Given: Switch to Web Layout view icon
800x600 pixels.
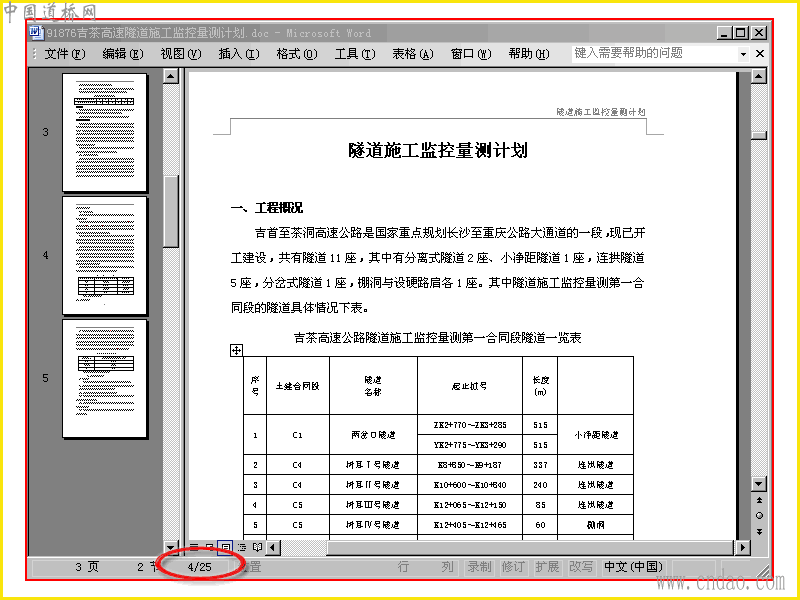Looking at the screenshot, I should click(209, 547).
